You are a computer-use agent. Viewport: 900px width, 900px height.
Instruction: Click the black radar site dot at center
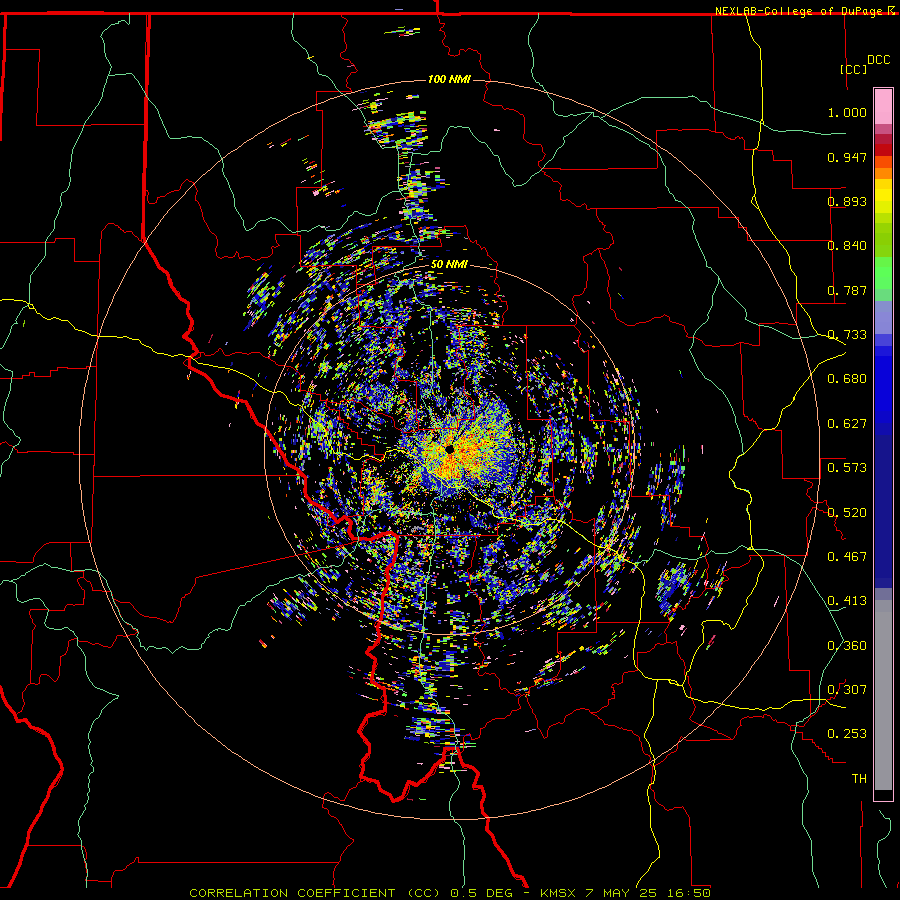click(449, 449)
